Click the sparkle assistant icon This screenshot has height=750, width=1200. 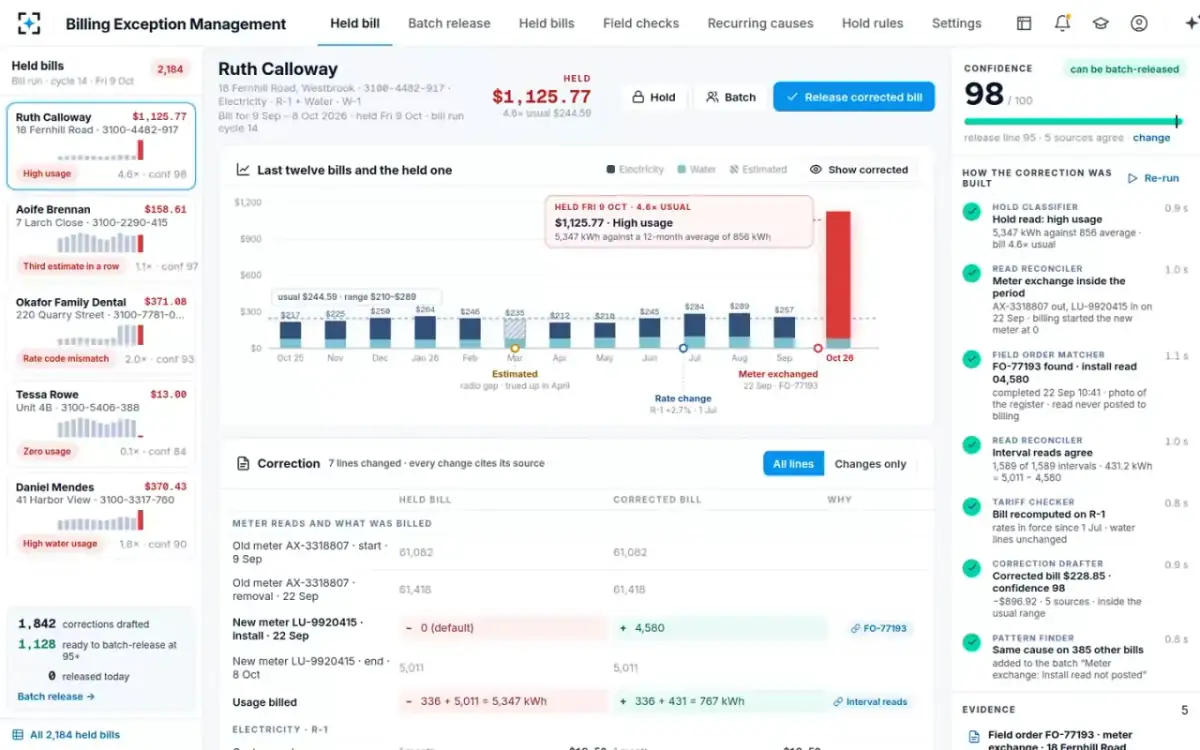[x=1190, y=23]
